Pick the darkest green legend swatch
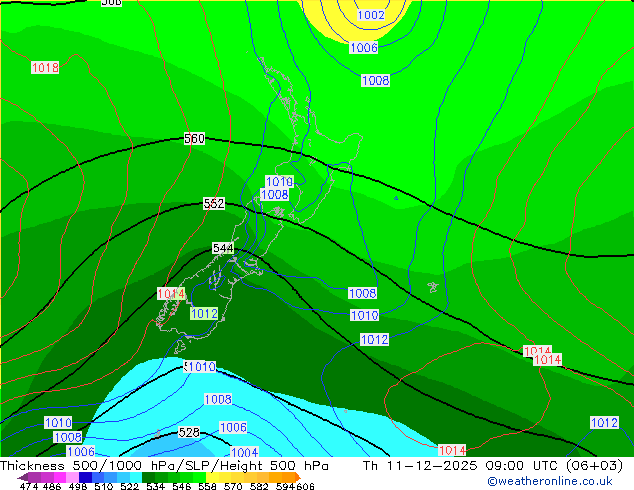 [148, 477]
